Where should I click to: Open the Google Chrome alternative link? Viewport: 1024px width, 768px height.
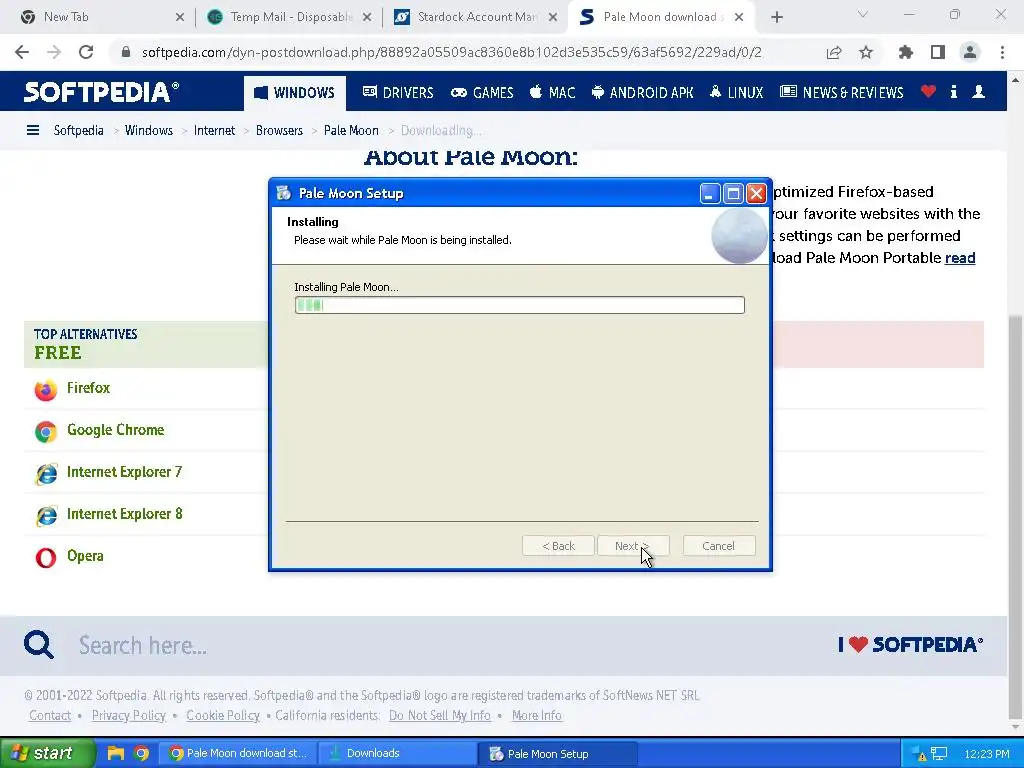click(x=116, y=430)
